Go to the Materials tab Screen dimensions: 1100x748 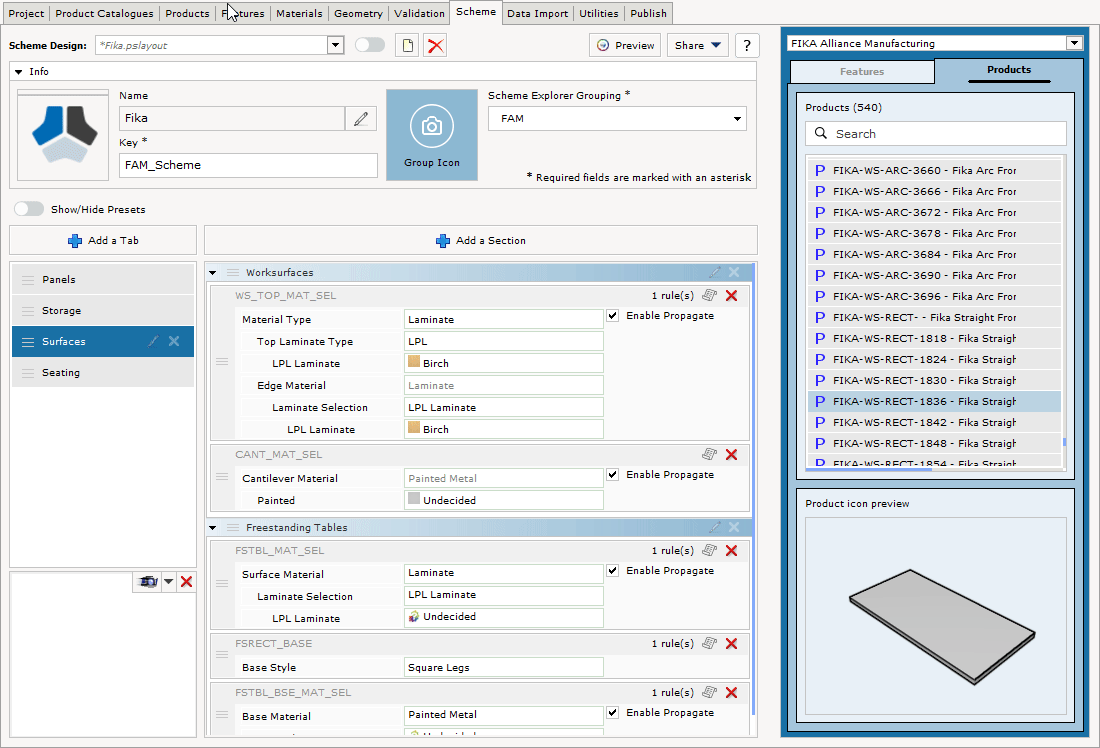(x=299, y=13)
